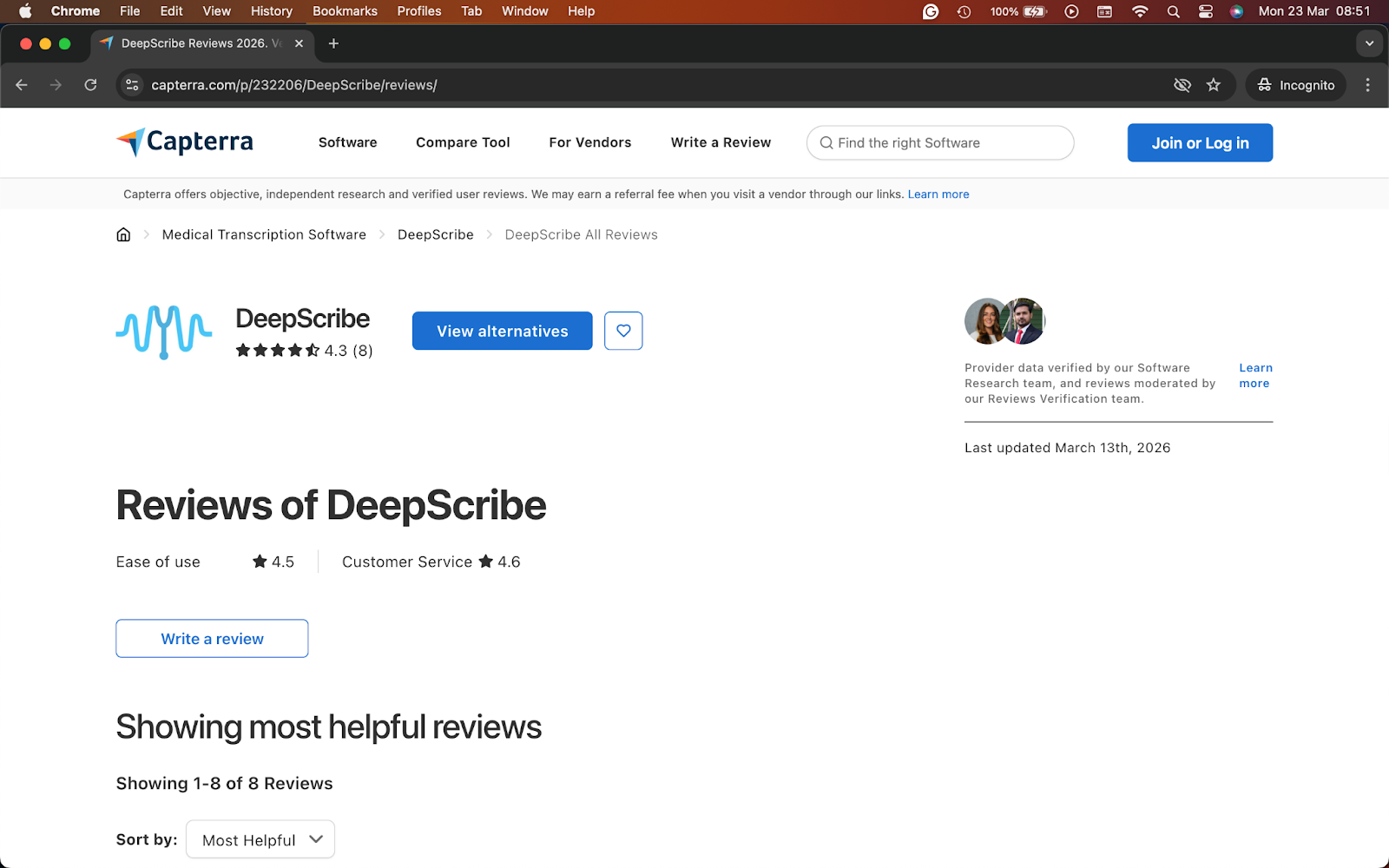Click the 4.3 star rating
The height and width of the screenshot is (868, 1389).
point(304,351)
